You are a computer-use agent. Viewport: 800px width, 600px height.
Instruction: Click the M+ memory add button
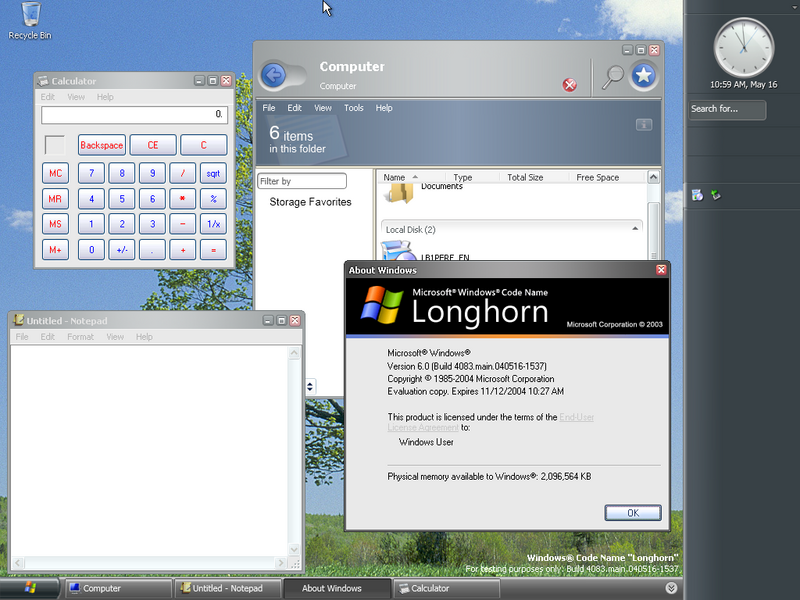(x=55, y=249)
